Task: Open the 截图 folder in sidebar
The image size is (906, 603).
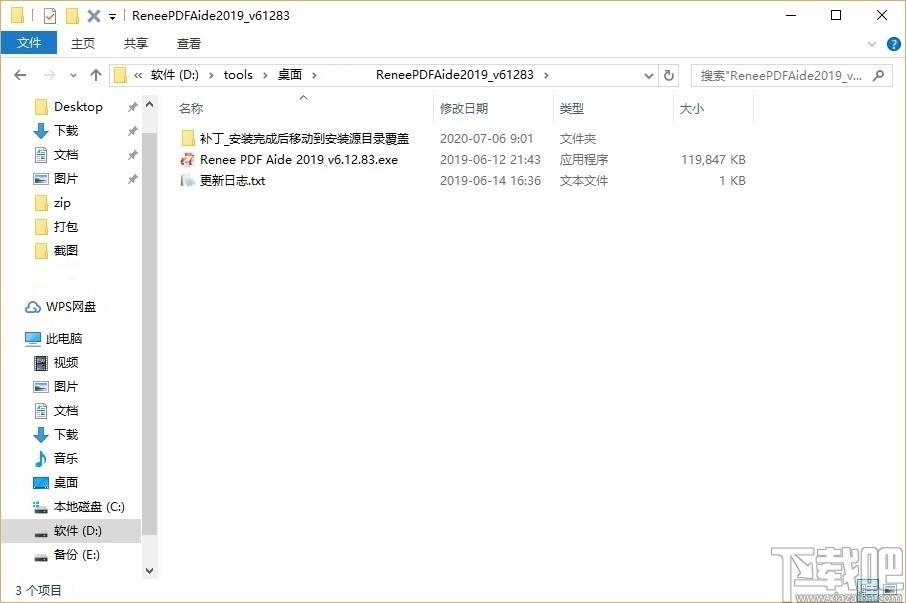Action: pos(66,251)
